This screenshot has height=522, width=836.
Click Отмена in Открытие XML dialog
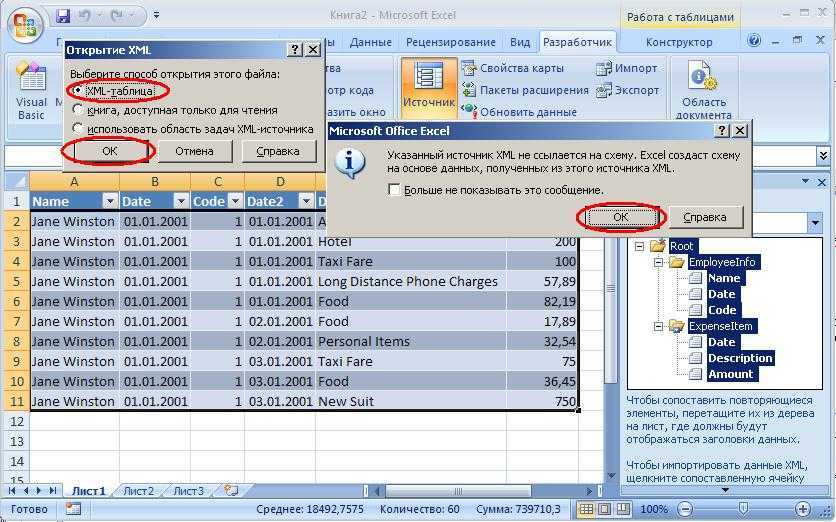tap(194, 151)
